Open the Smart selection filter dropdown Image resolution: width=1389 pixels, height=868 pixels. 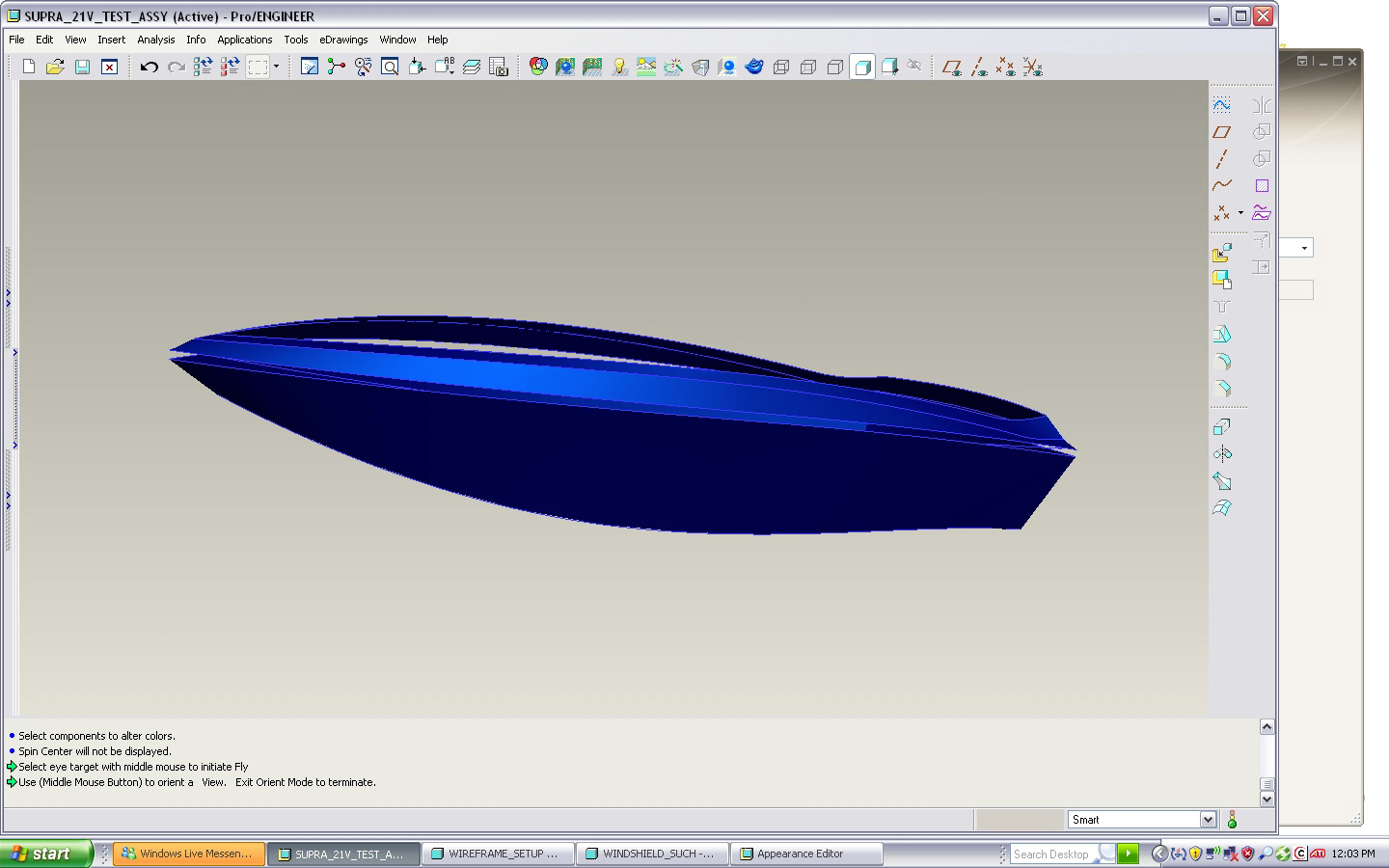[1208, 820]
